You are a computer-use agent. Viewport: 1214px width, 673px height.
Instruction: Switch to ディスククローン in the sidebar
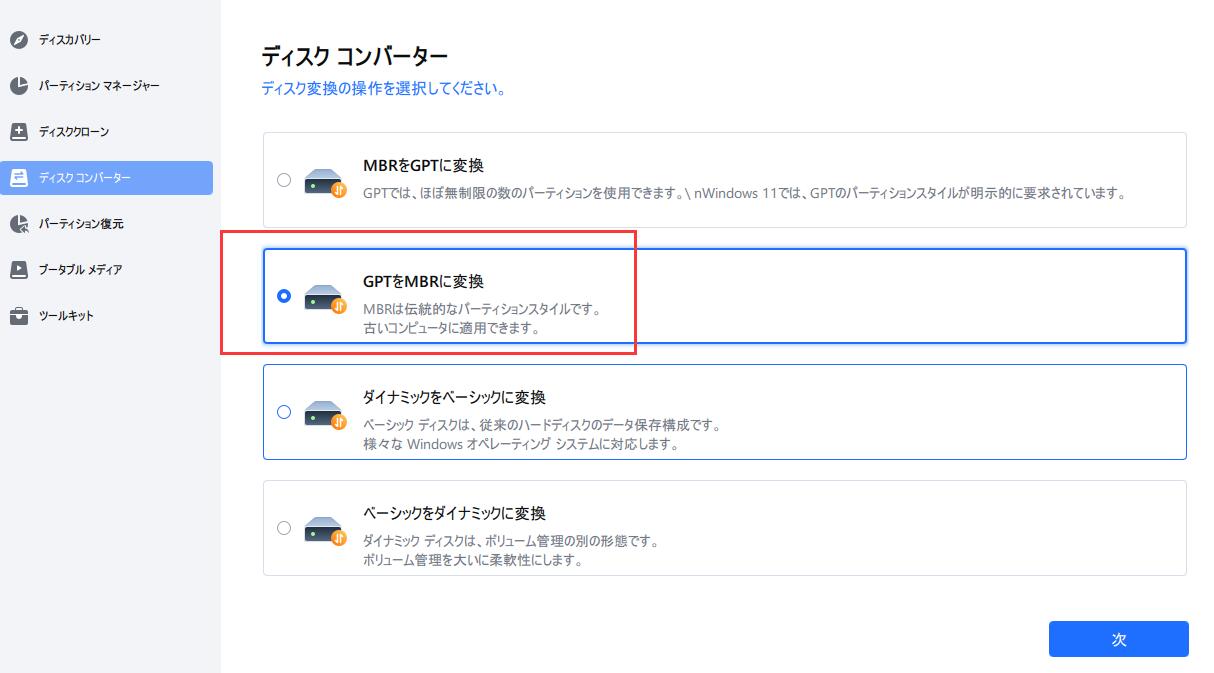coord(74,132)
